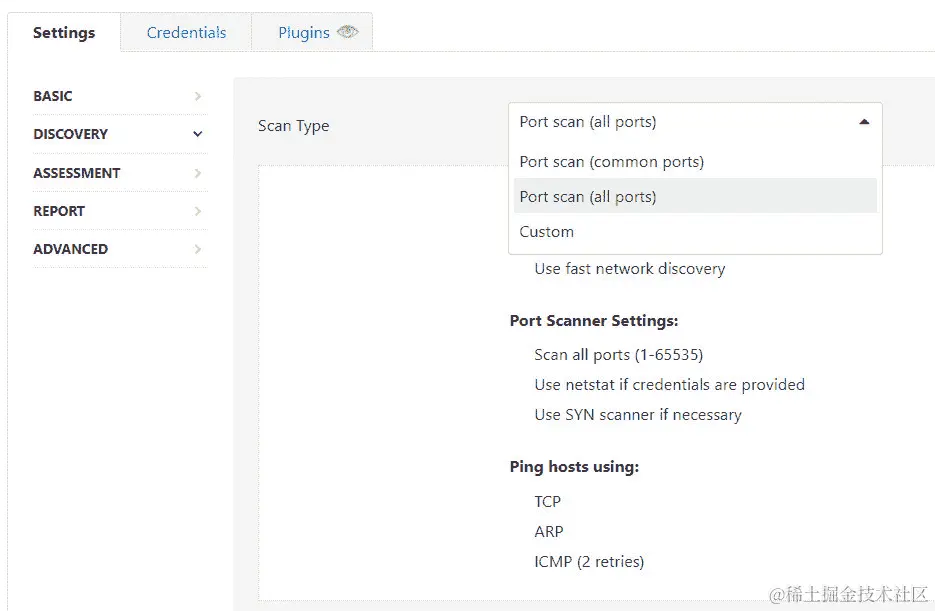
Task: Open the Plugins tab
Action: point(303,32)
